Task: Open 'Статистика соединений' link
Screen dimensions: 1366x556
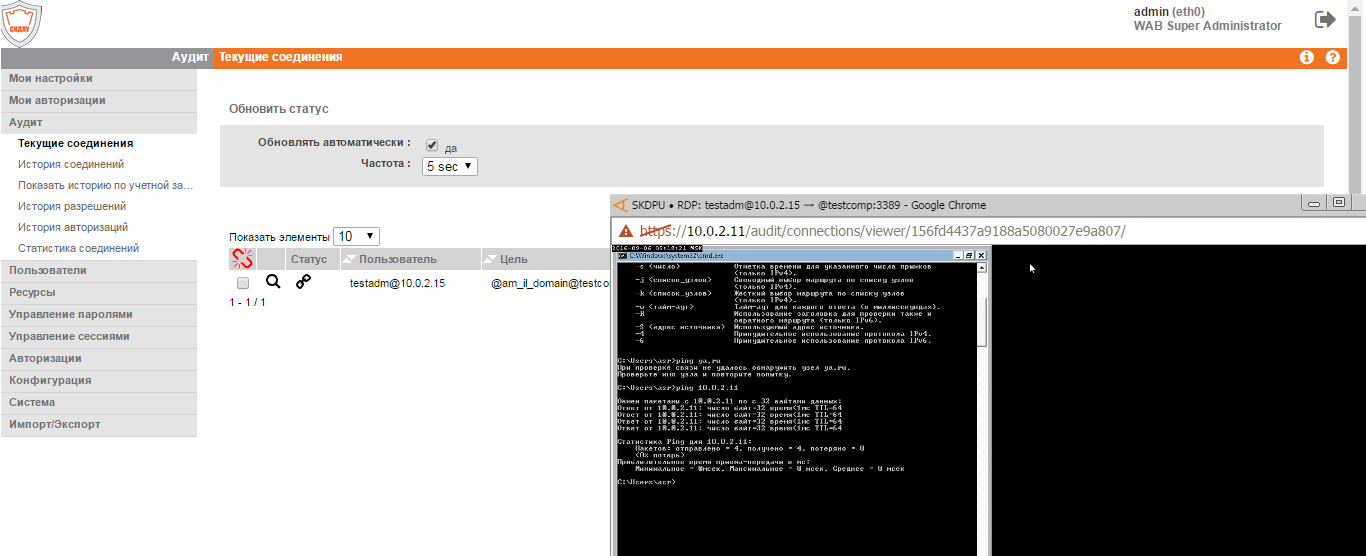Action: pyautogui.click(x=78, y=248)
